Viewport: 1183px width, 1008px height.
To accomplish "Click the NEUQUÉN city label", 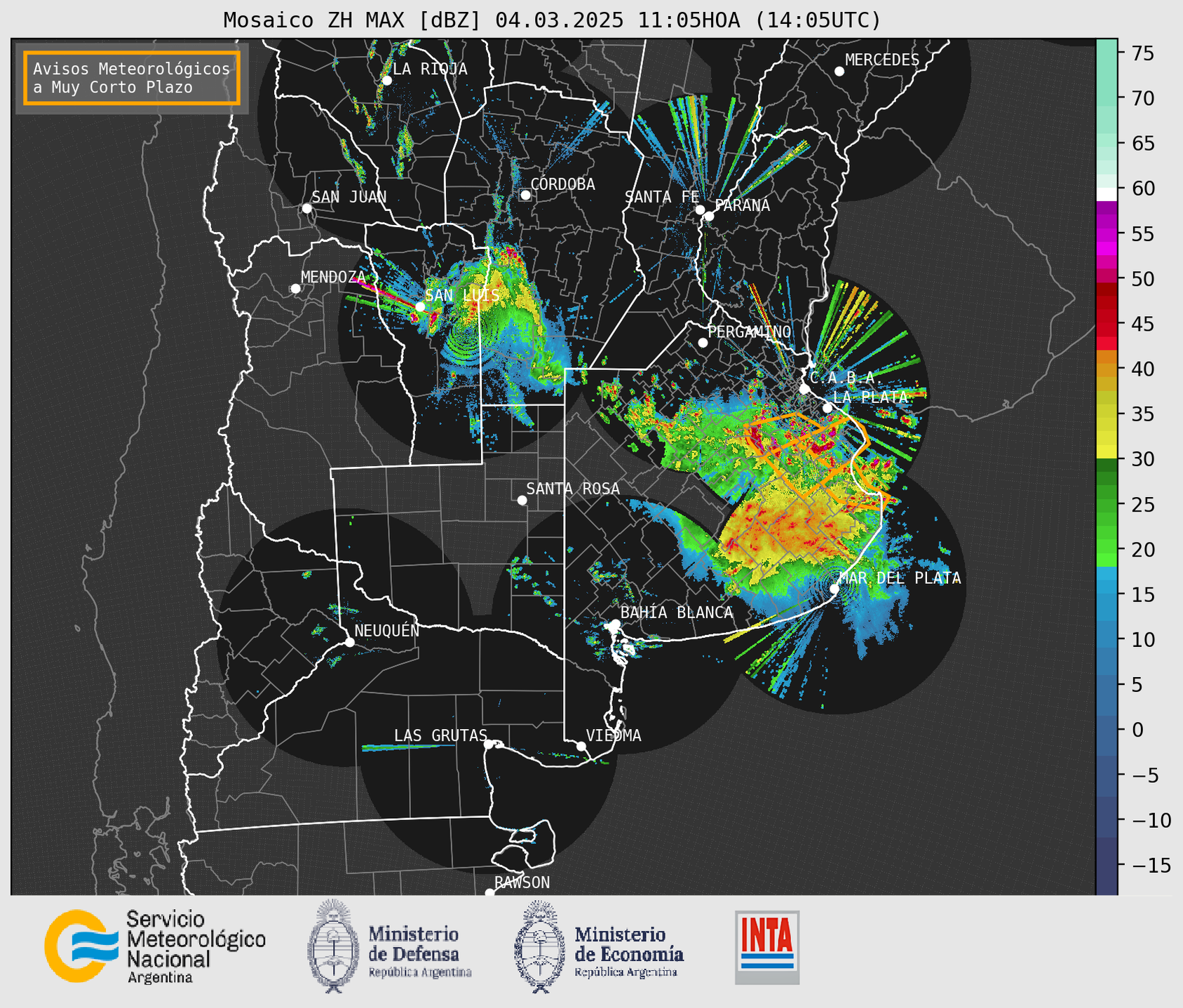I will 386,630.
